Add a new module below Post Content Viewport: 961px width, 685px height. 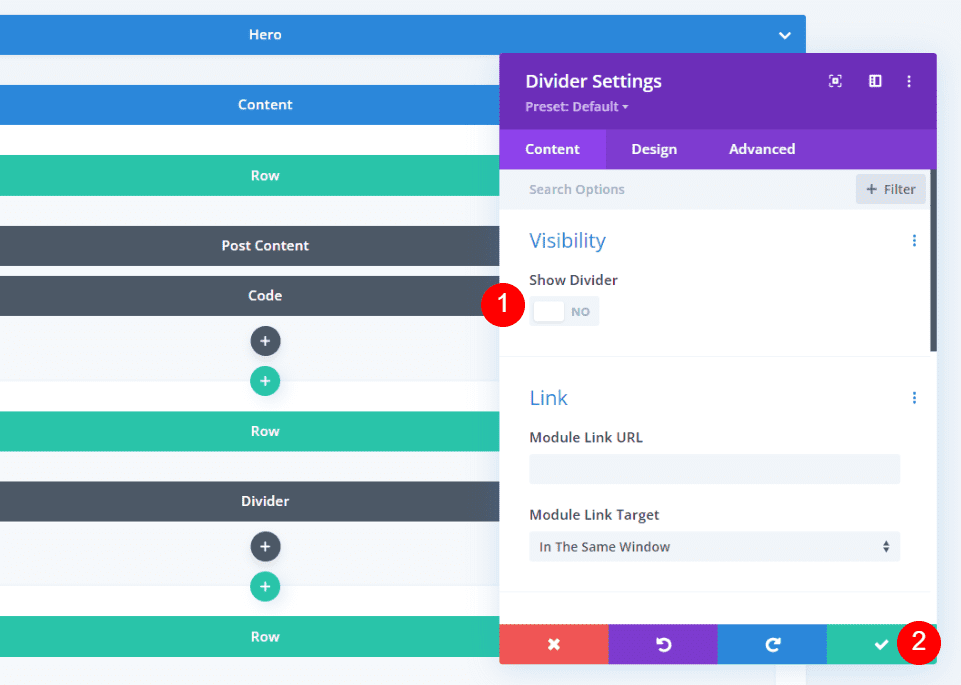pos(265,341)
